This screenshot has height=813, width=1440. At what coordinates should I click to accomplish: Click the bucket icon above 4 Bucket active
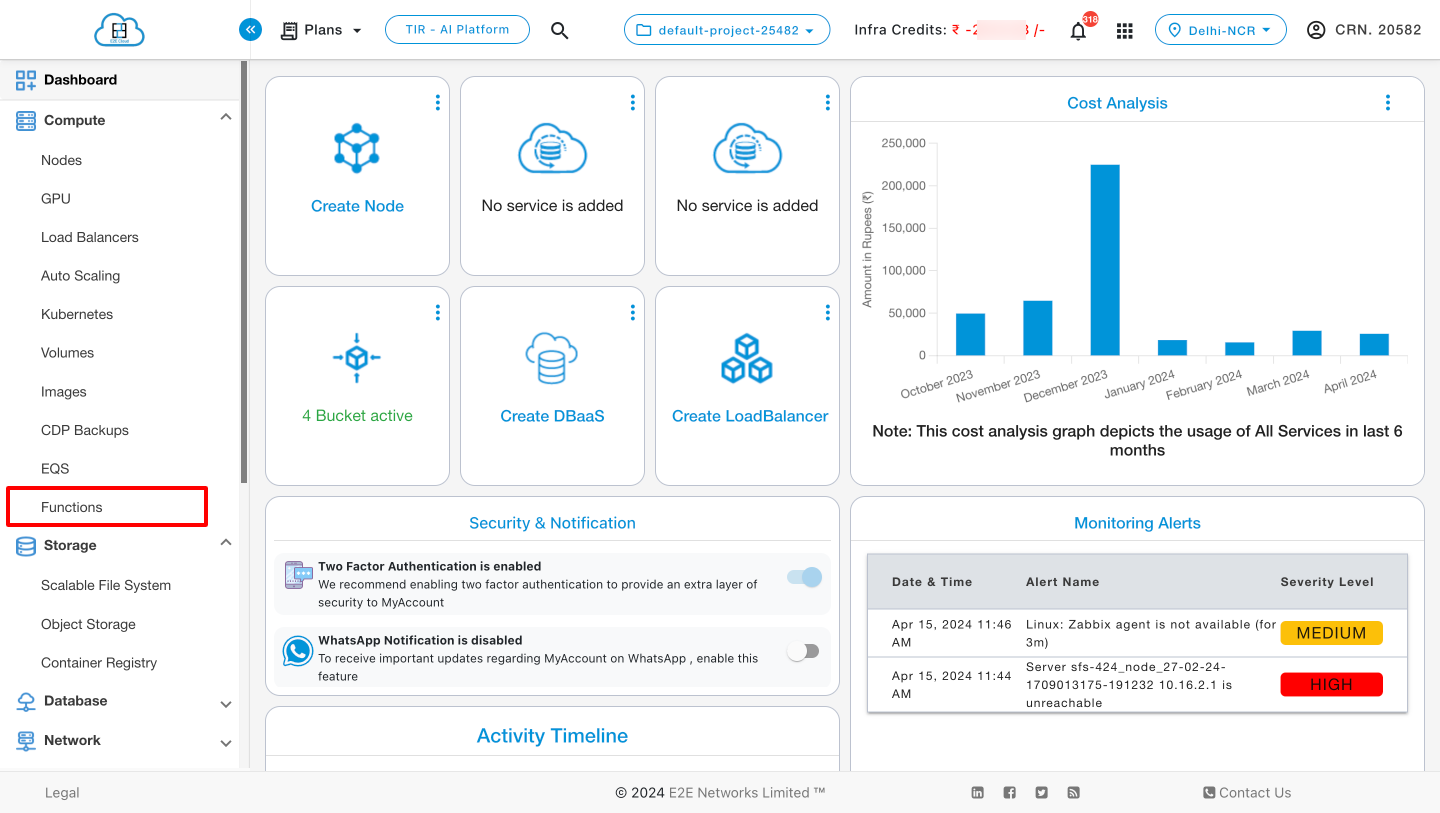click(357, 357)
